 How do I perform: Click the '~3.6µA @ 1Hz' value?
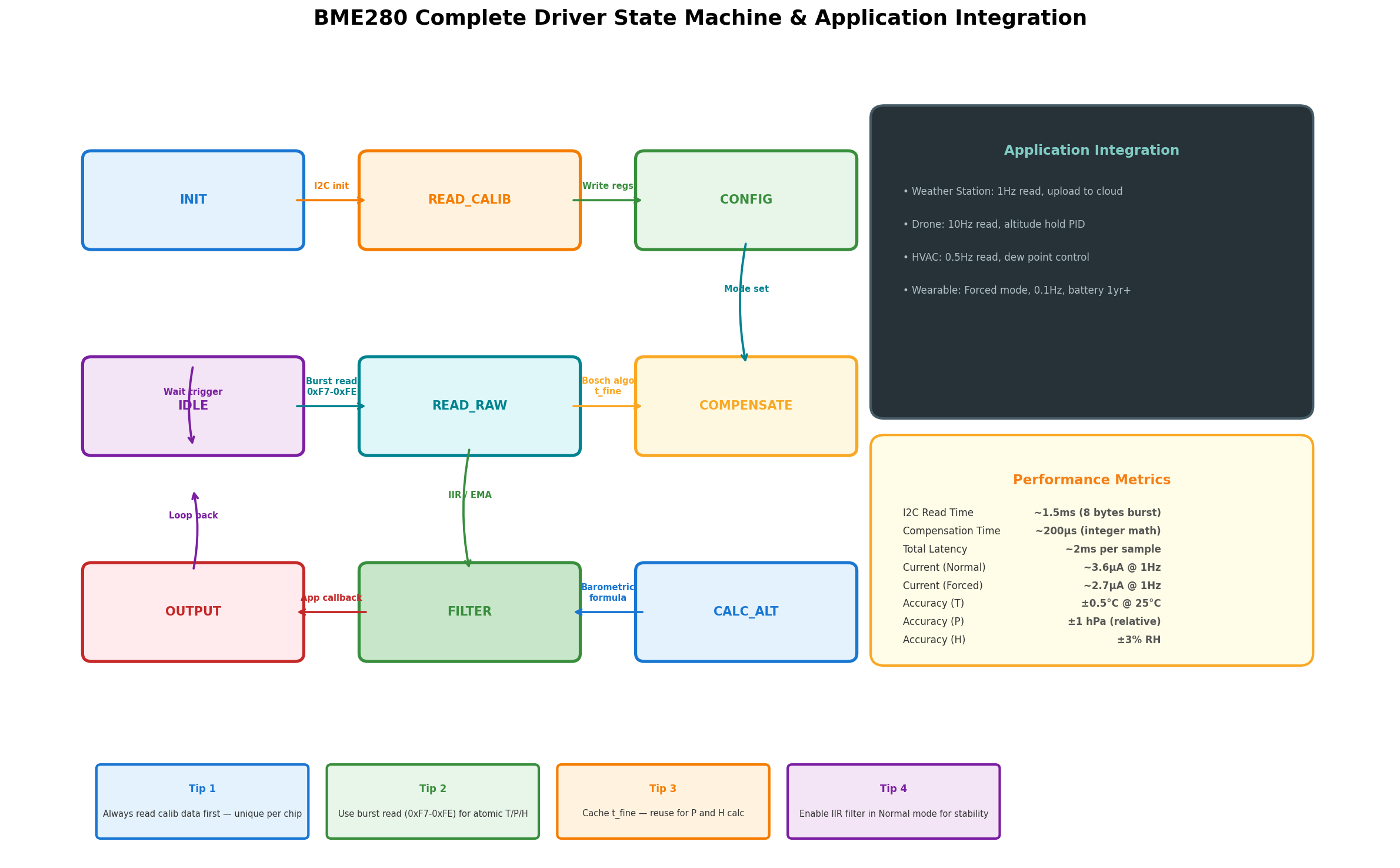1122,568
